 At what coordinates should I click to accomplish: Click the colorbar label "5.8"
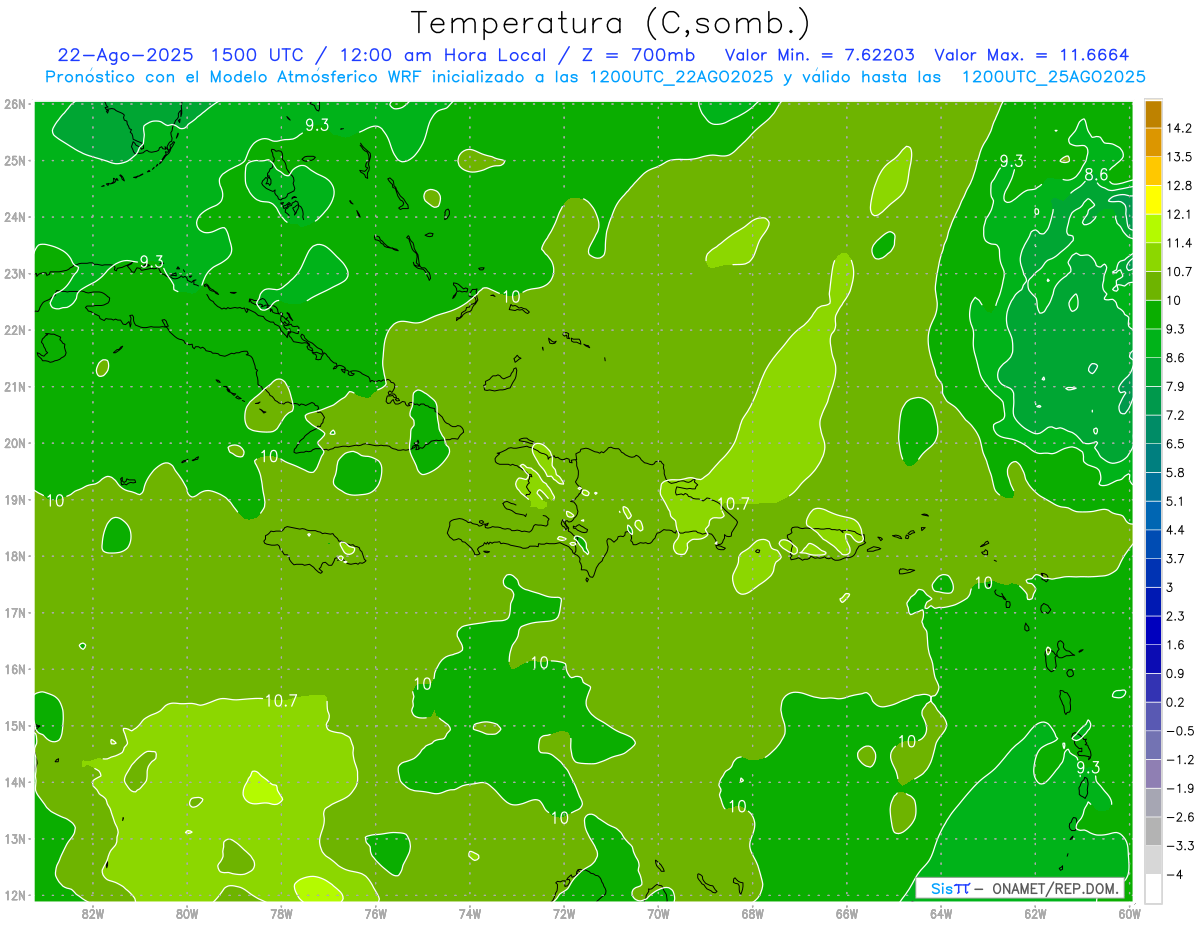coord(1176,472)
